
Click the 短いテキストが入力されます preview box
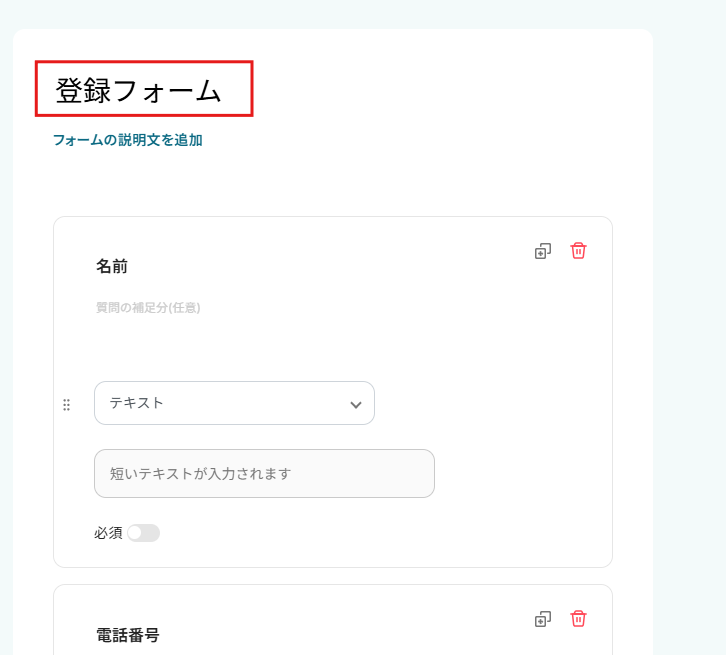coord(264,473)
